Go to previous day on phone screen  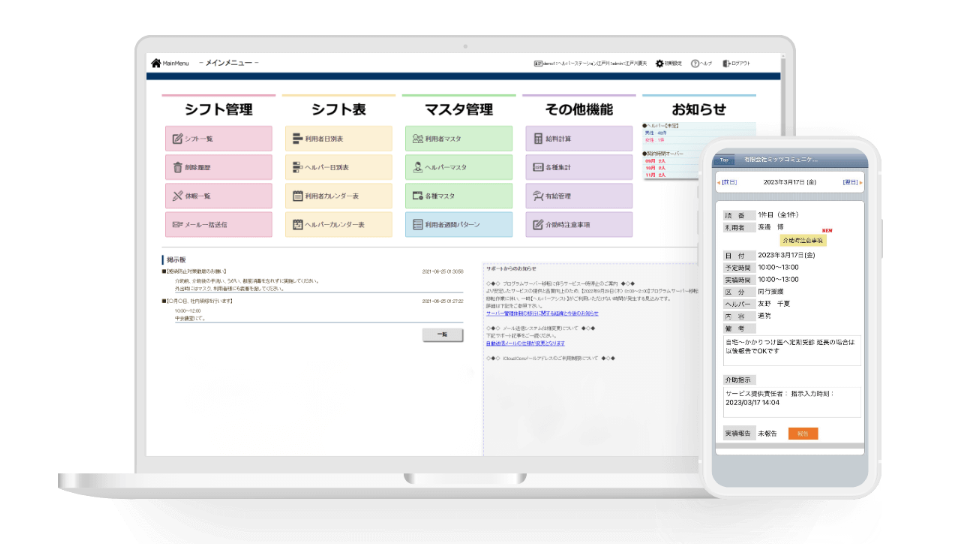728,182
